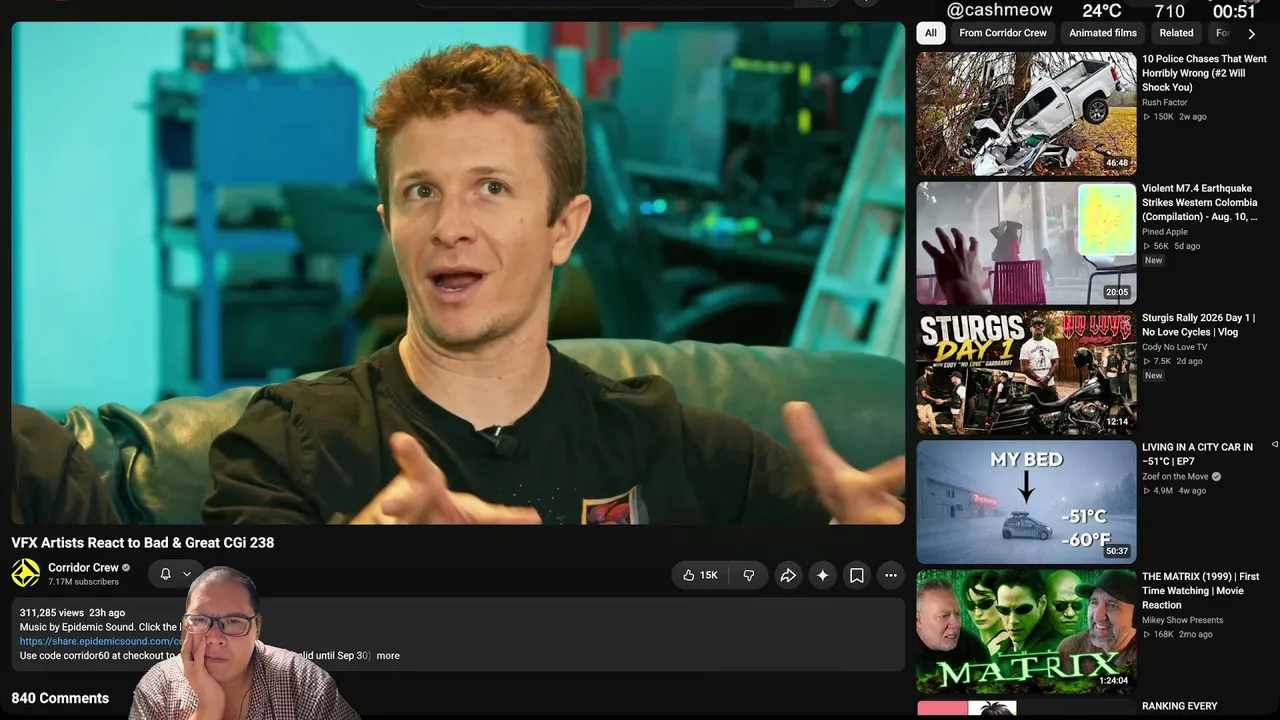The image size is (1280, 720).
Task: Click the "150K 2w ago" view count
Action: tap(1175, 117)
